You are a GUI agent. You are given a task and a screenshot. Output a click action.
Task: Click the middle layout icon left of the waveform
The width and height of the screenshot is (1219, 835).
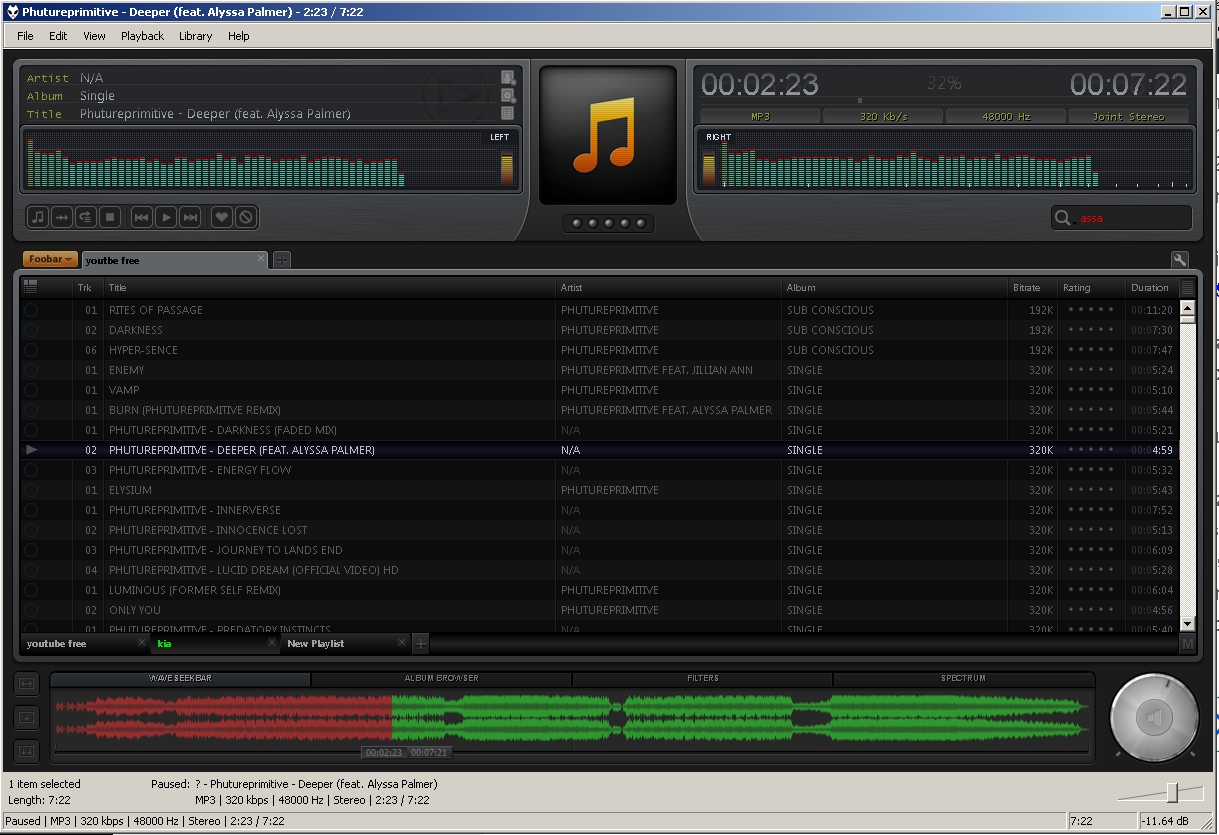coord(26,717)
